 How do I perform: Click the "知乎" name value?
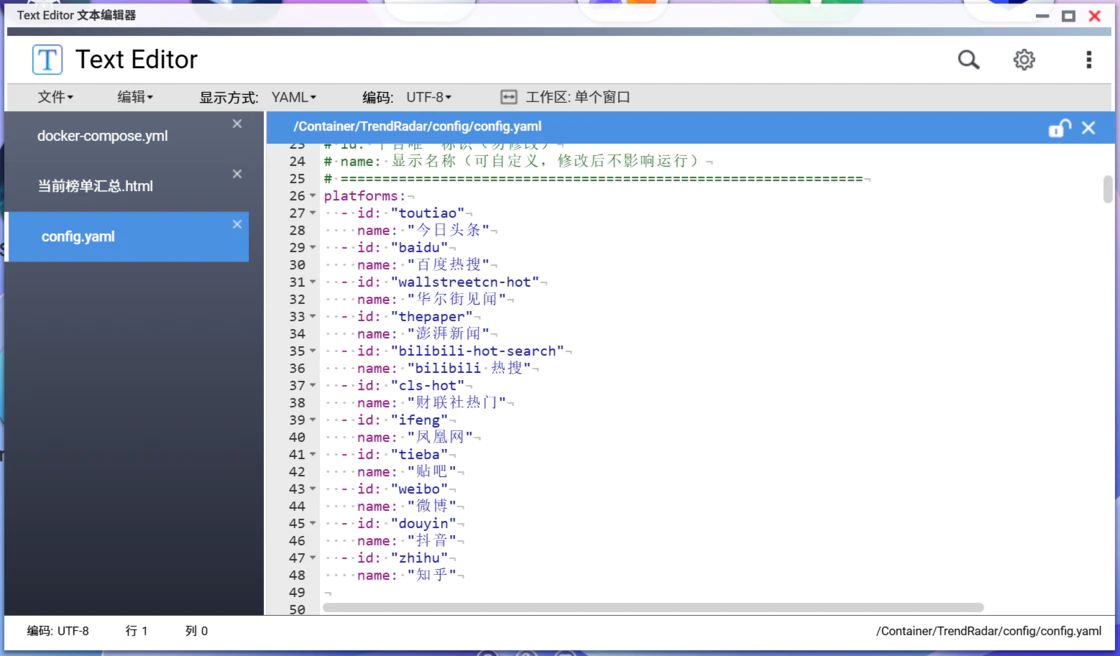tap(431, 575)
